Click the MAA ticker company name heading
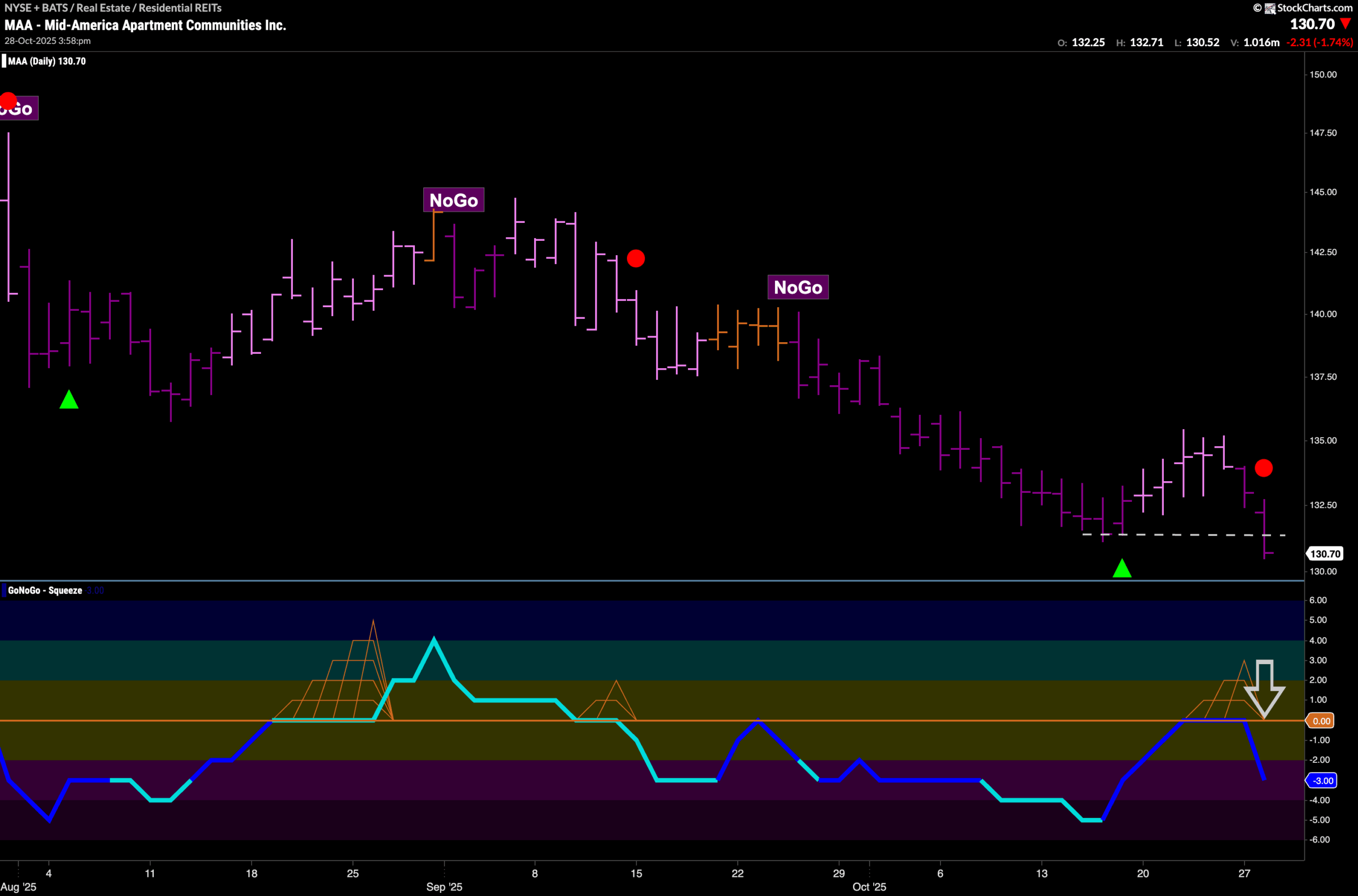 144,24
